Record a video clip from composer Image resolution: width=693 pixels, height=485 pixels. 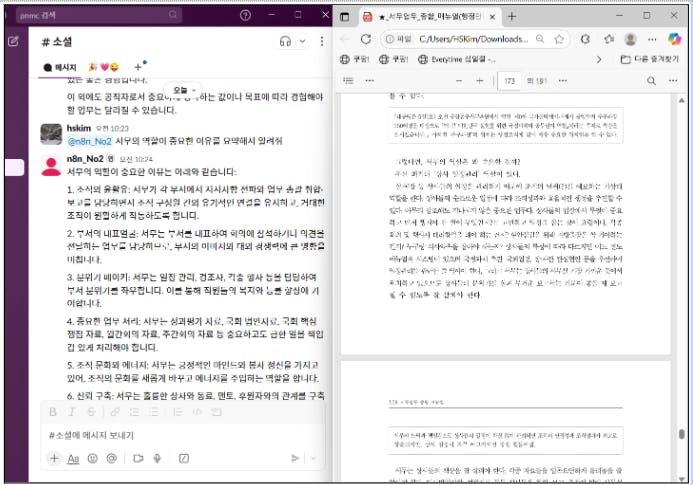click(x=138, y=458)
